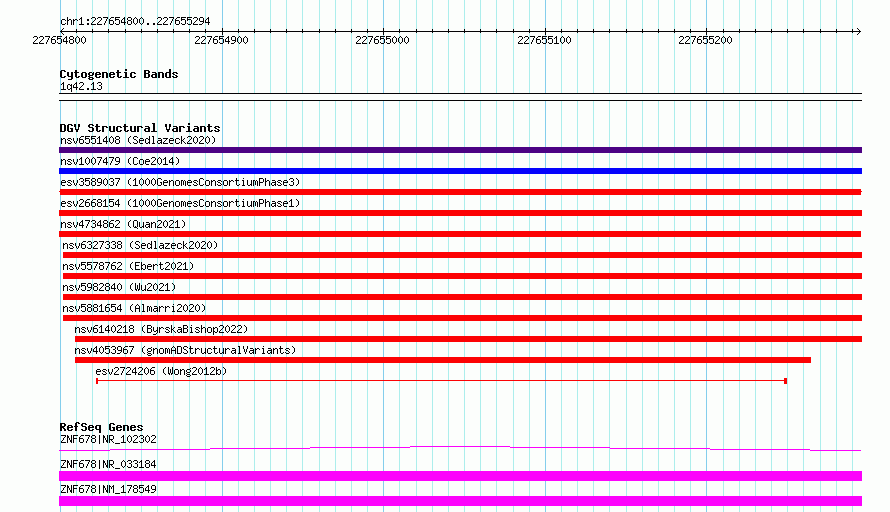Click the thin magenta NR_102302 transcript line

point(460,448)
